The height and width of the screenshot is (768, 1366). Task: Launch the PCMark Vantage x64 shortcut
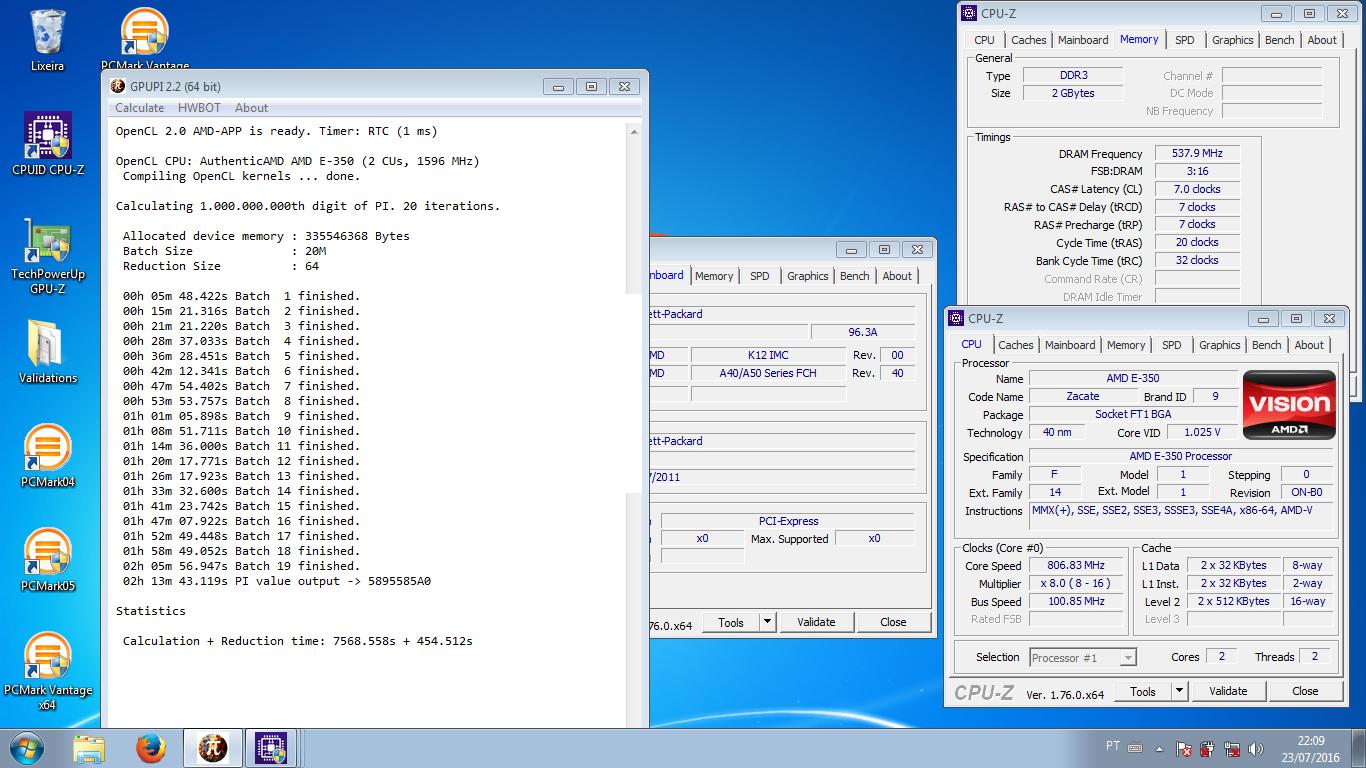point(47,670)
